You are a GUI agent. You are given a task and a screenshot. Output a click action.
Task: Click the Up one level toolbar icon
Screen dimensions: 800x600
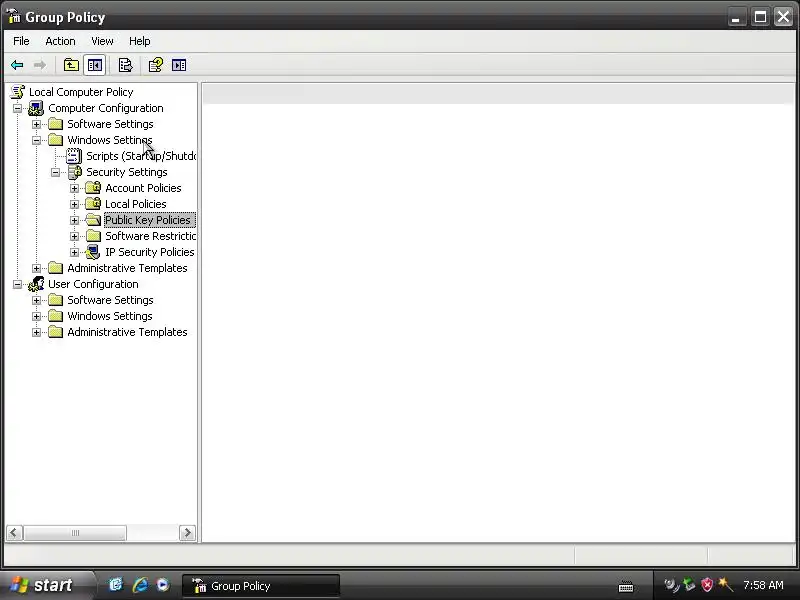(71, 65)
